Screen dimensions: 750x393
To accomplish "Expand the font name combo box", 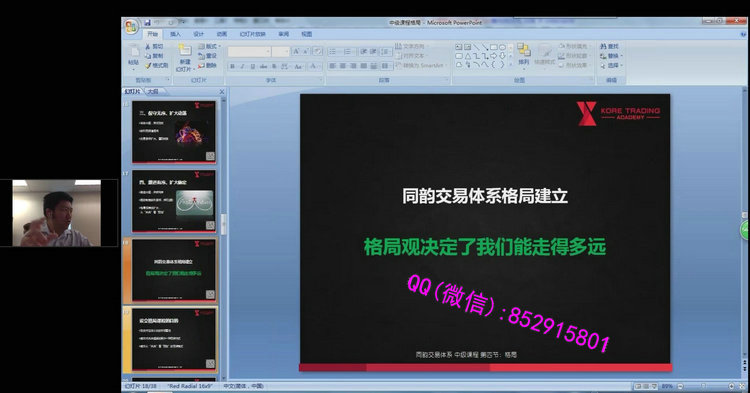I will tap(268, 52).
